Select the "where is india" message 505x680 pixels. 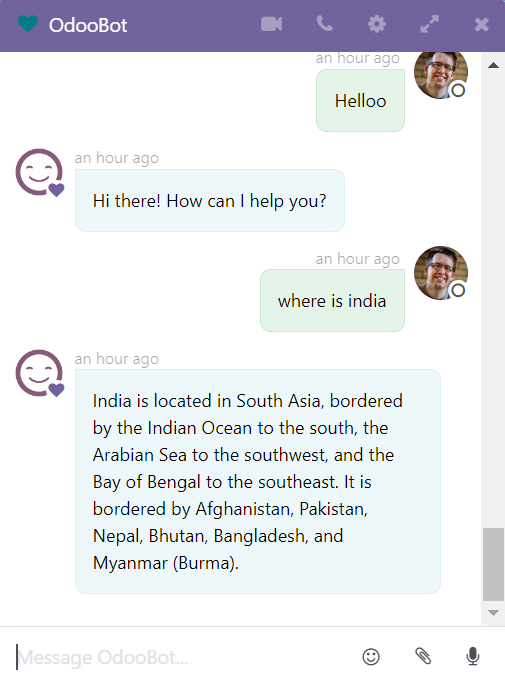332,301
